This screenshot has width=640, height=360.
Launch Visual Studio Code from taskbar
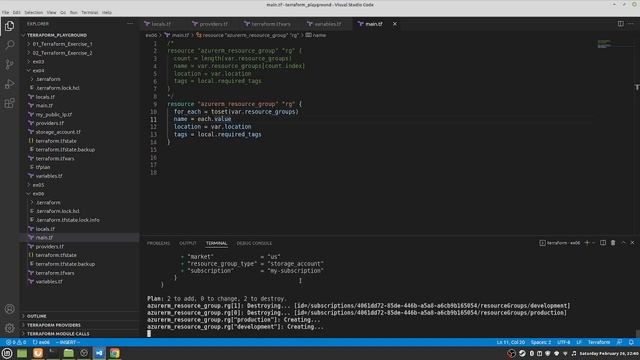[99, 353]
